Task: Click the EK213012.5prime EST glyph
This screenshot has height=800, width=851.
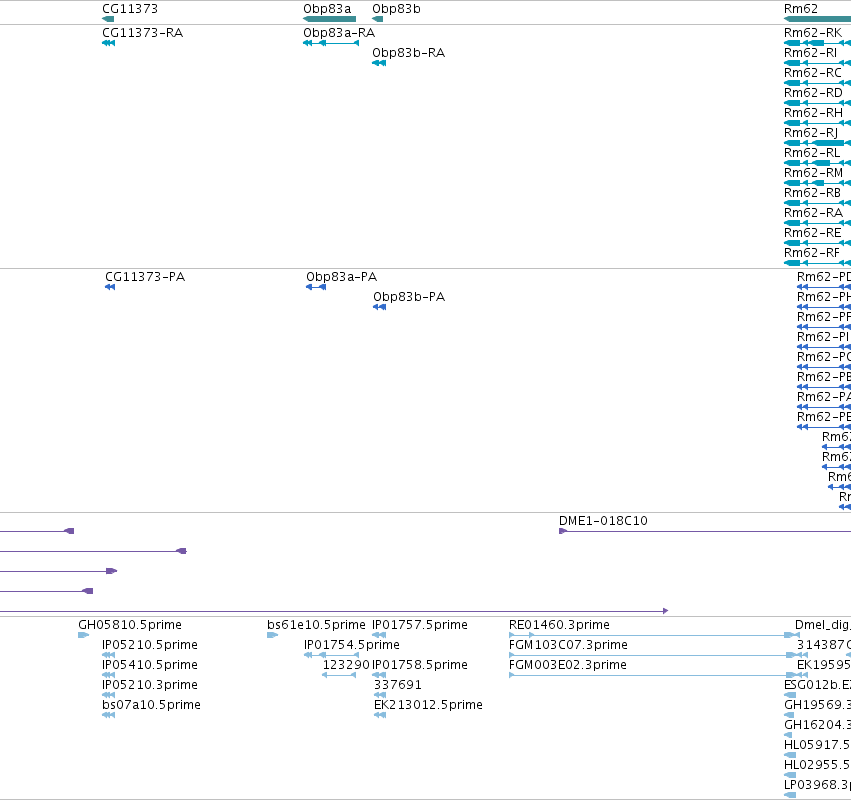Action: pyautogui.click(x=380, y=715)
